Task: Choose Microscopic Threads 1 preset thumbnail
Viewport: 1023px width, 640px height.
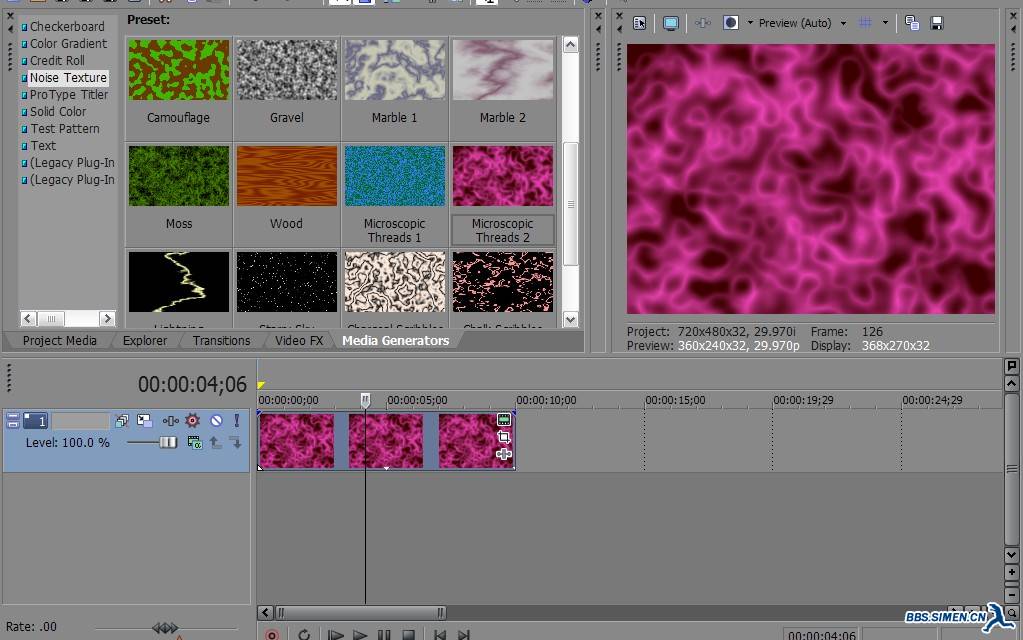Action: coord(395,176)
